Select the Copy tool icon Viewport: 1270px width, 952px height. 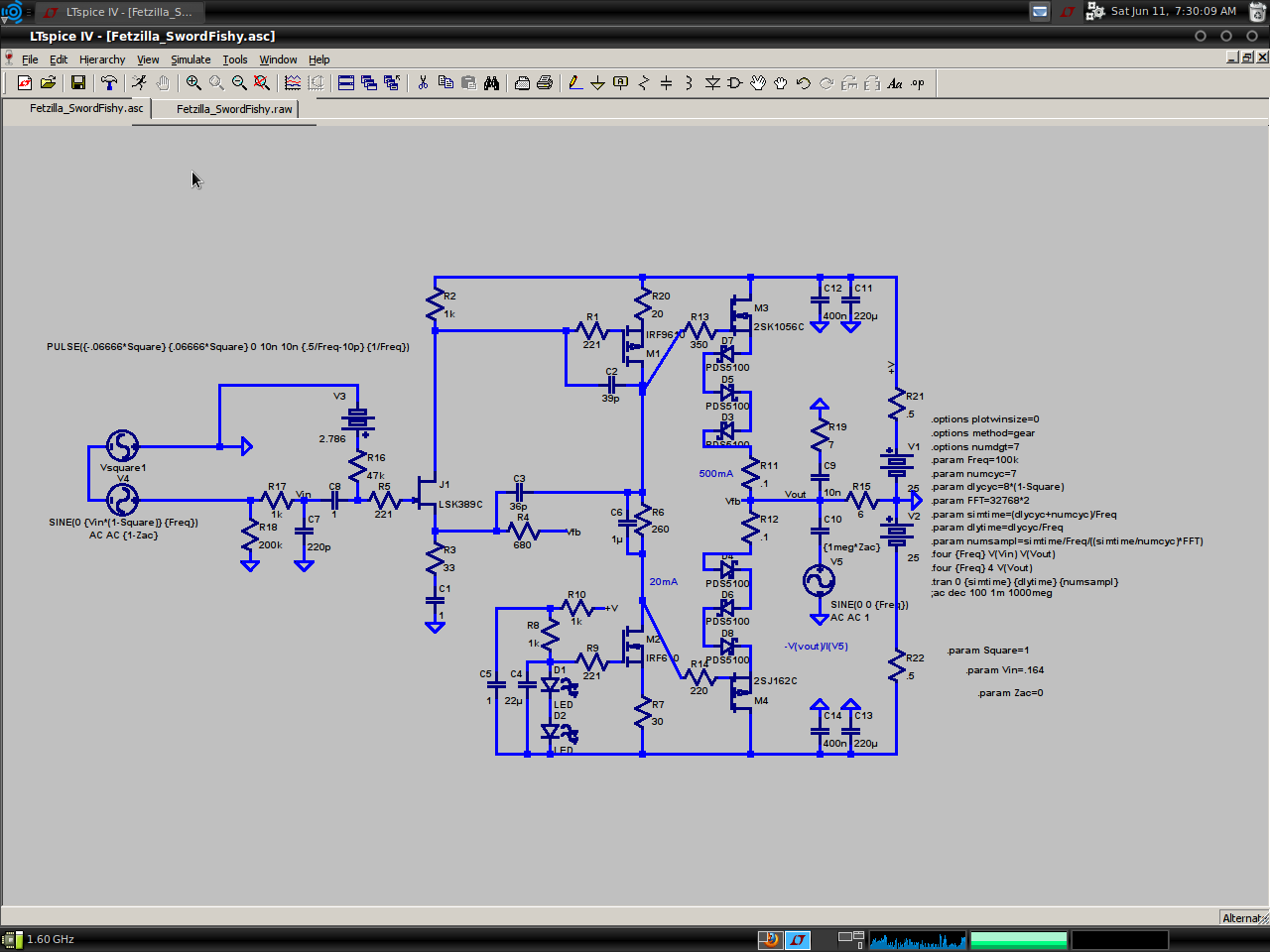pyautogui.click(x=445, y=83)
